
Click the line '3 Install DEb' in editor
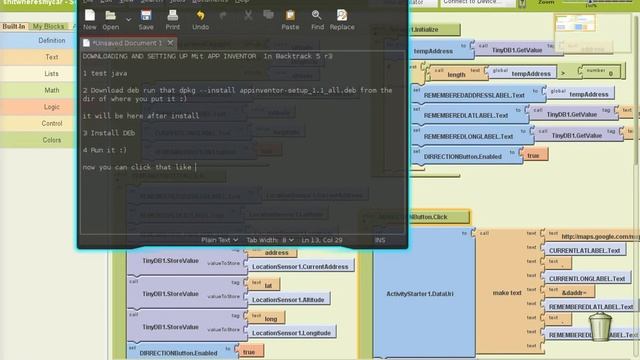(x=109, y=133)
